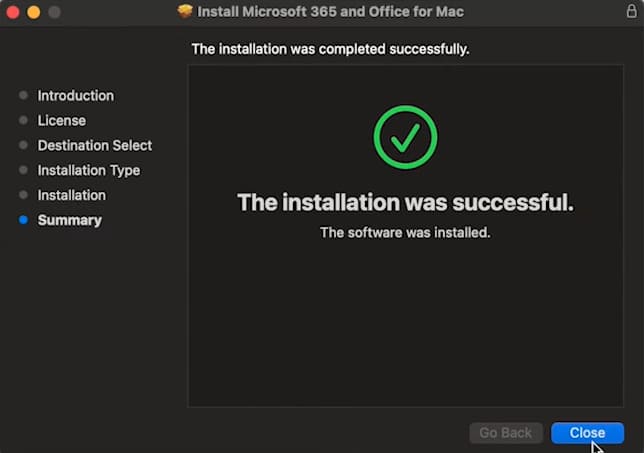Image resolution: width=644 pixels, height=453 pixels.
Task: Select the Introduction step in sidebar
Action: tap(75, 96)
